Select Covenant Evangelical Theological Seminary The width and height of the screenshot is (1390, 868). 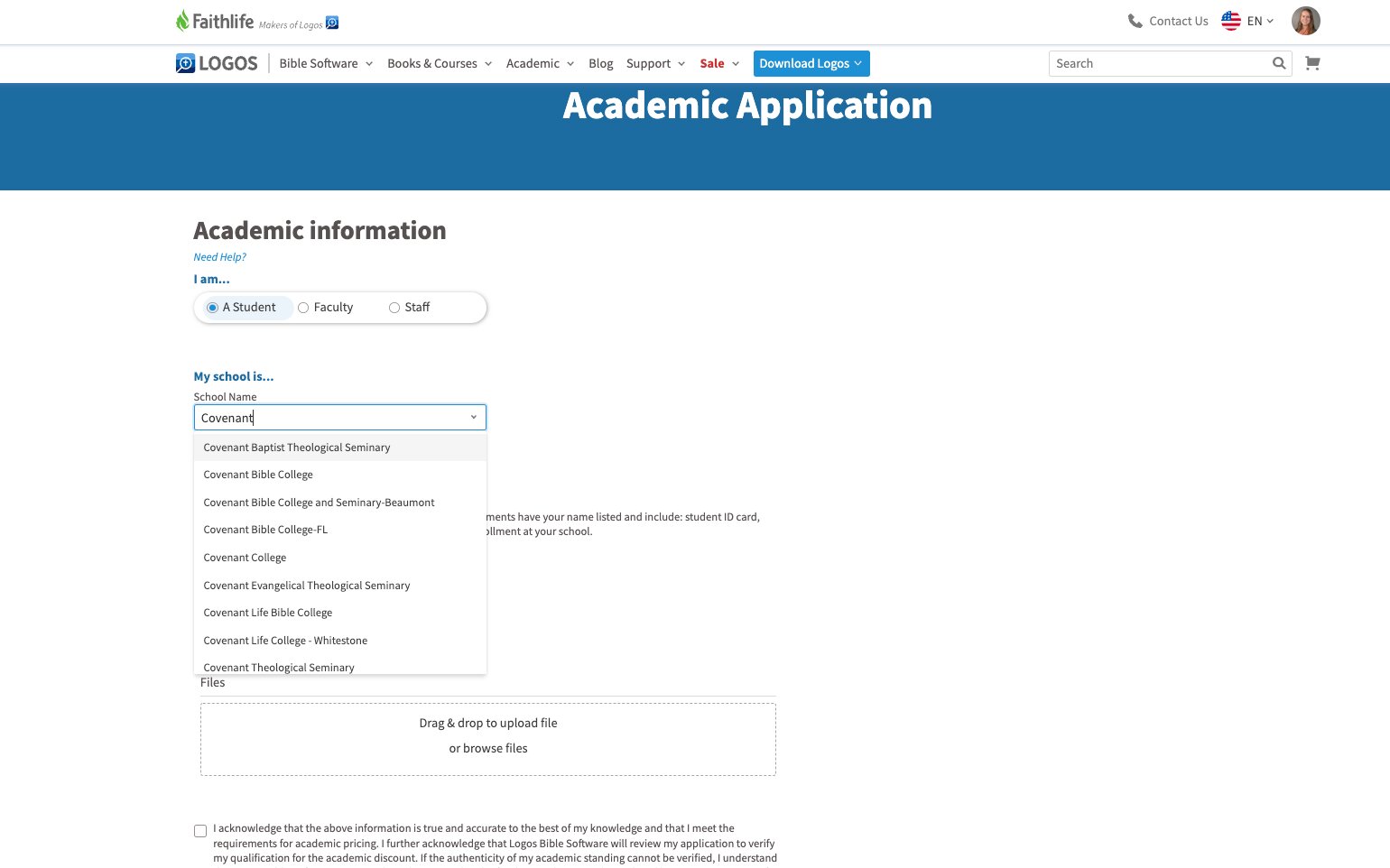pos(340,586)
